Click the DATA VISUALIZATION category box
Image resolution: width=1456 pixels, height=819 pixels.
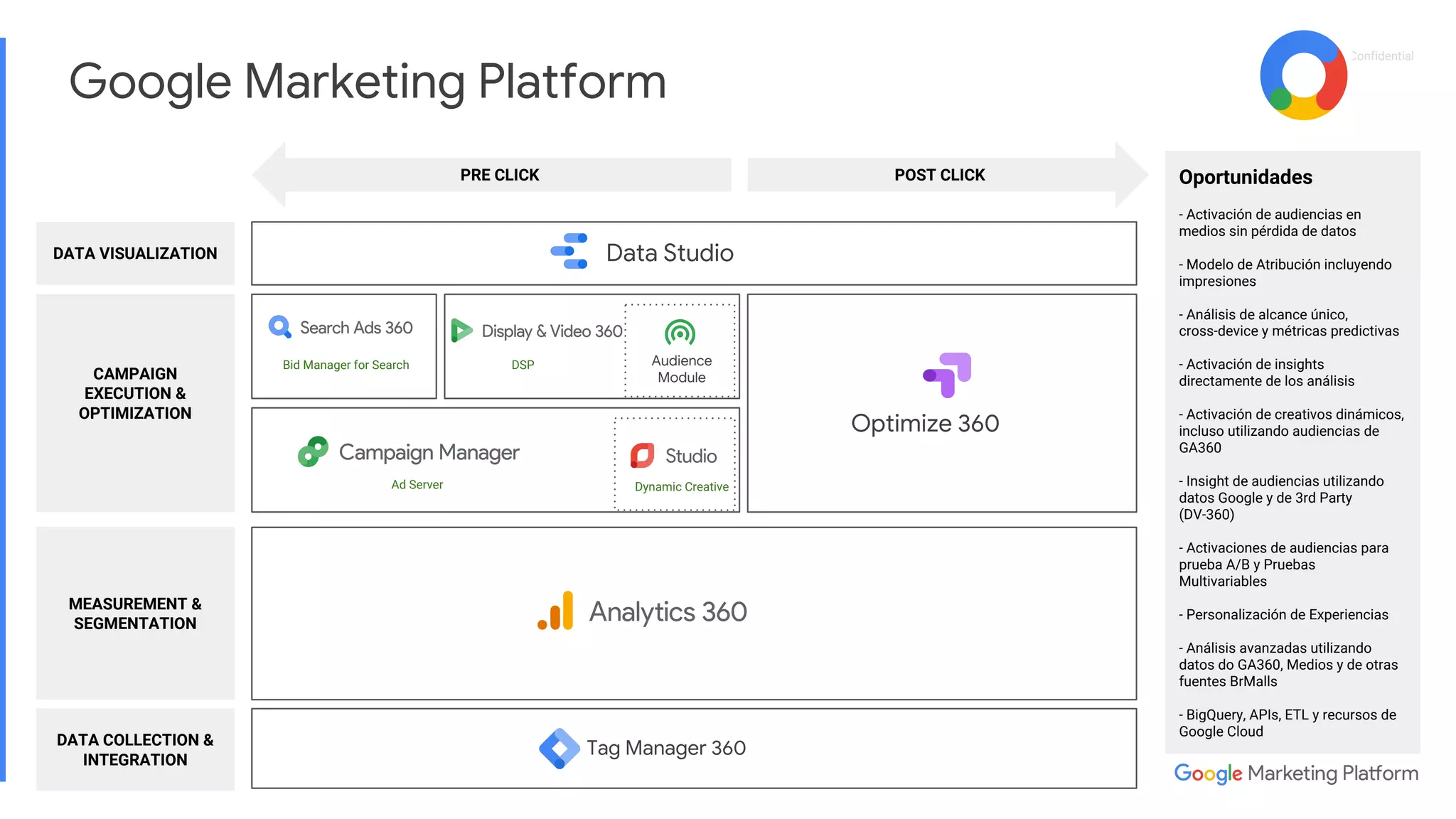pos(135,254)
